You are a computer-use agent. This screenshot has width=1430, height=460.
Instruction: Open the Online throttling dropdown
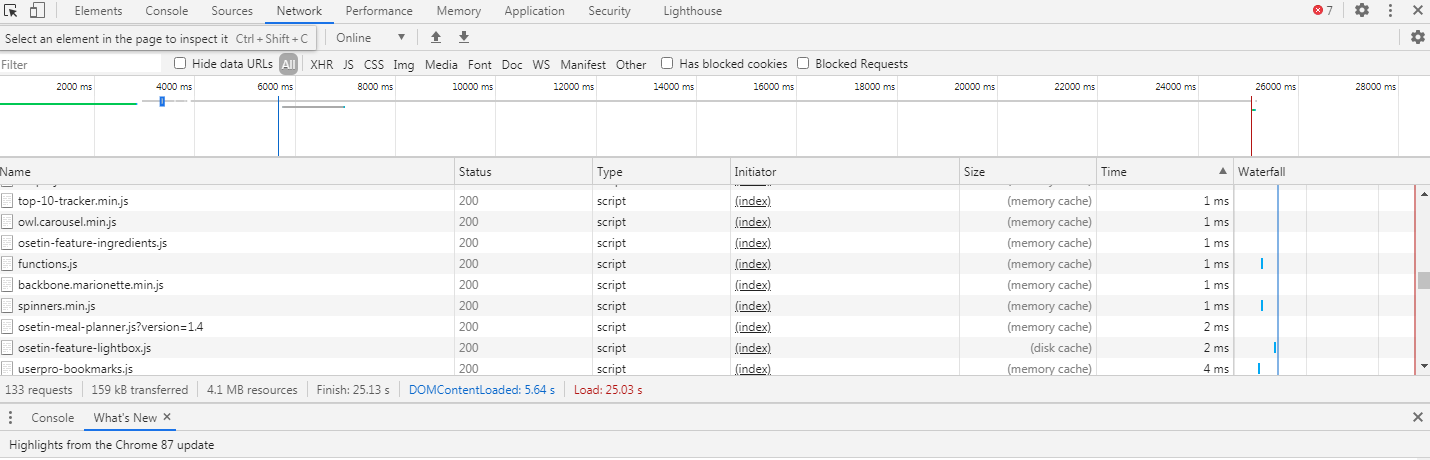point(371,37)
